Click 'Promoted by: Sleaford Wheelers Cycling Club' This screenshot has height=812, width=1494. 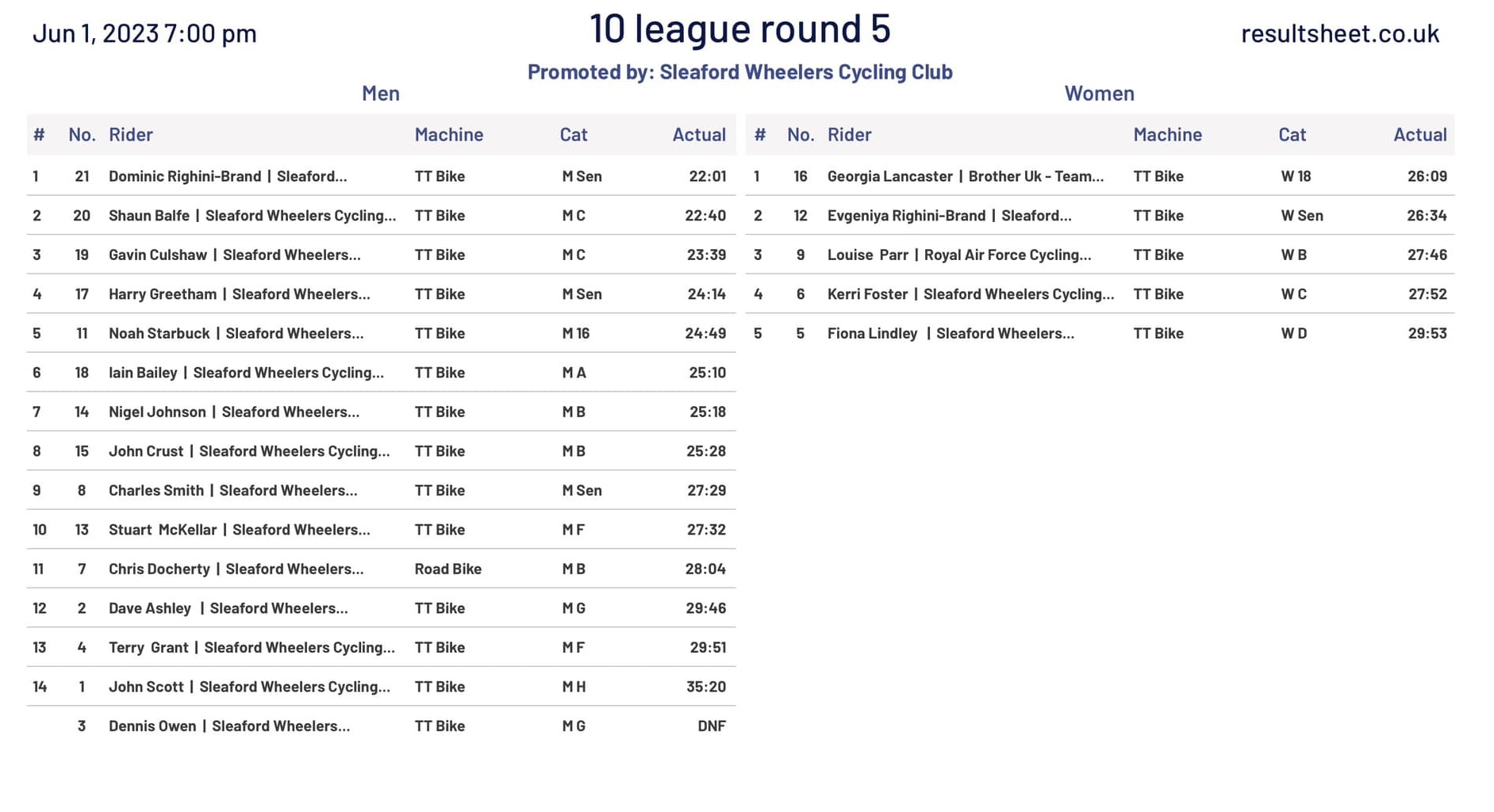(x=739, y=72)
